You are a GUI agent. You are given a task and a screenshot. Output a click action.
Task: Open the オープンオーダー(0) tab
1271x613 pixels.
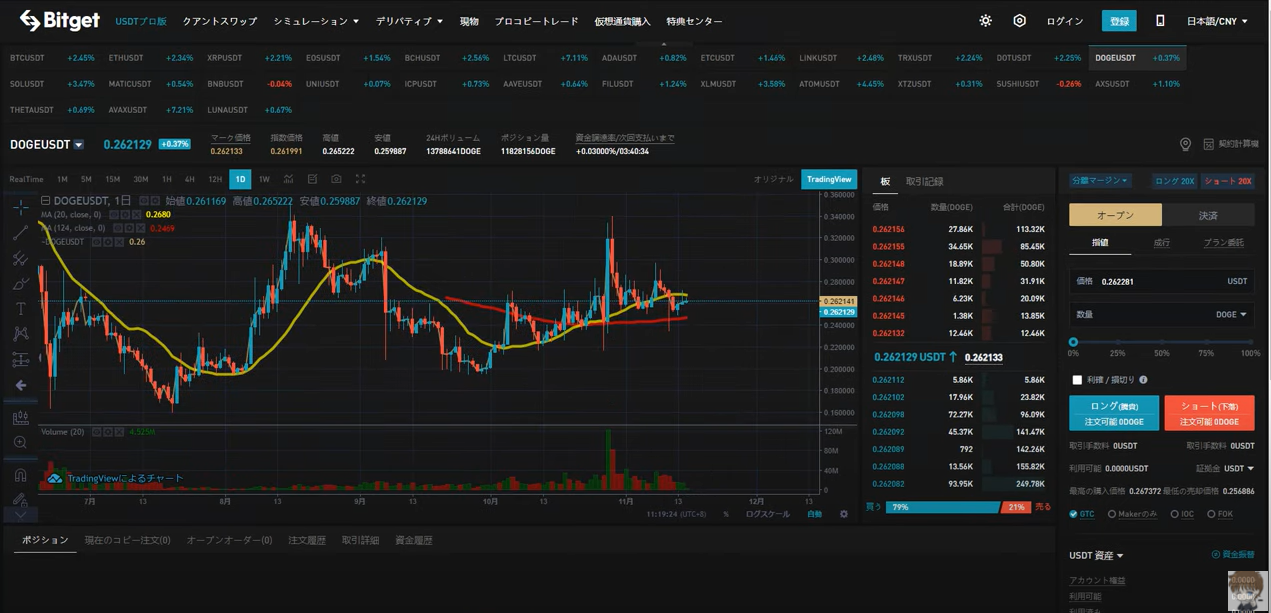[229, 540]
